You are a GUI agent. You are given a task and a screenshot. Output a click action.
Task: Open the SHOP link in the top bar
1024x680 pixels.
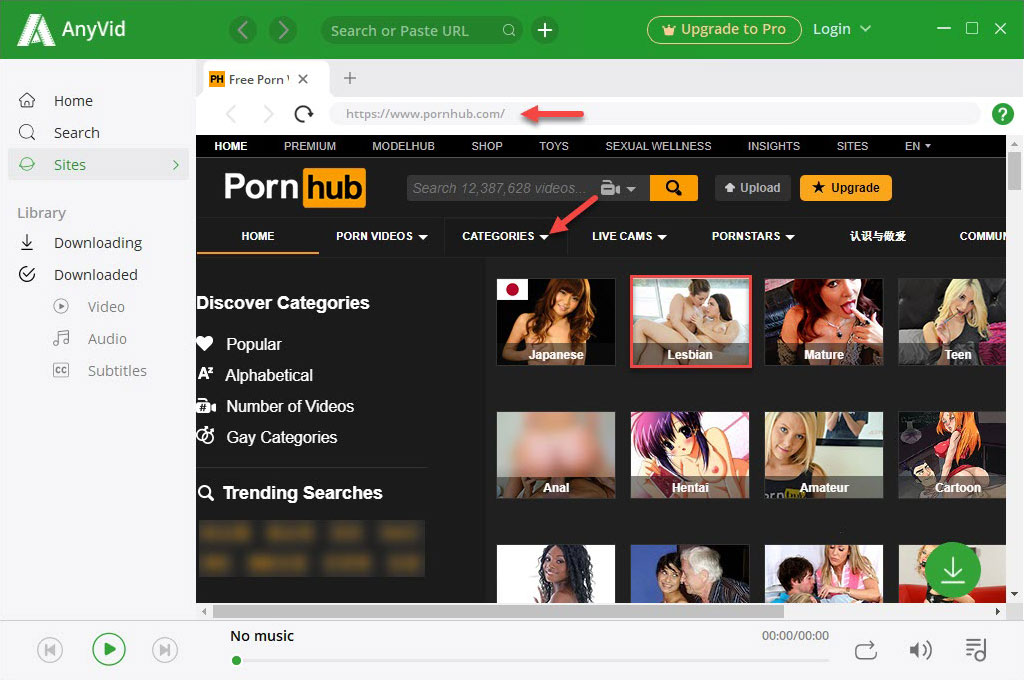(x=487, y=146)
